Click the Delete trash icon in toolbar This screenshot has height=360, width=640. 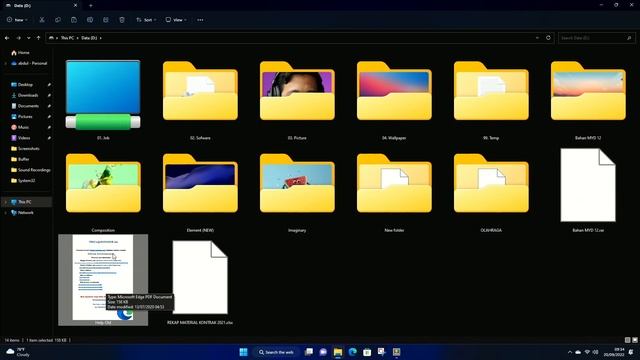(x=122, y=20)
